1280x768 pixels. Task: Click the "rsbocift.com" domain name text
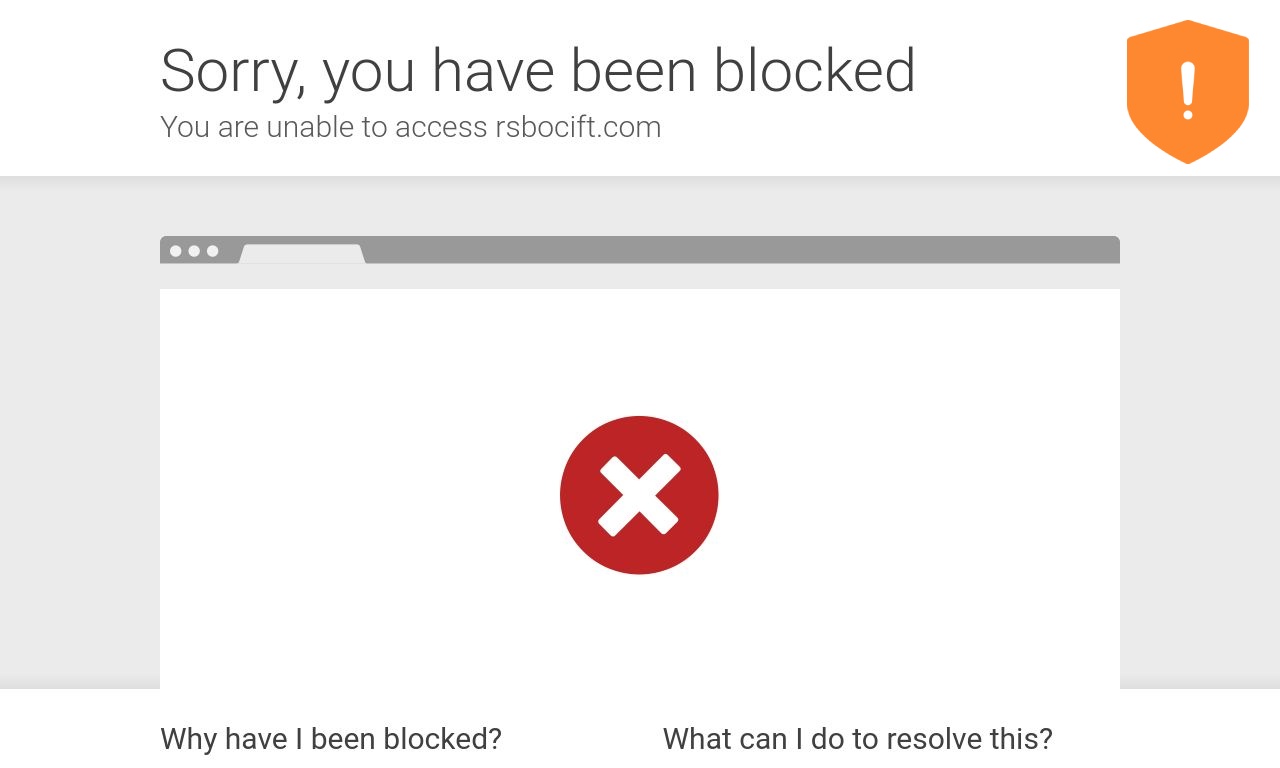pos(578,127)
